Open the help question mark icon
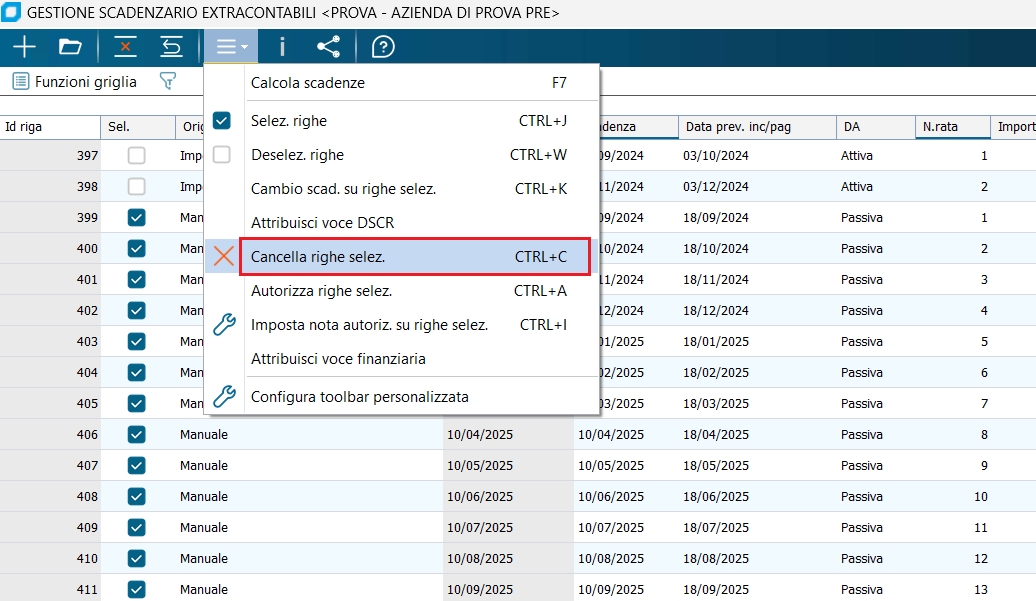Image resolution: width=1036 pixels, height=601 pixels. pyautogui.click(x=383, y=47)
